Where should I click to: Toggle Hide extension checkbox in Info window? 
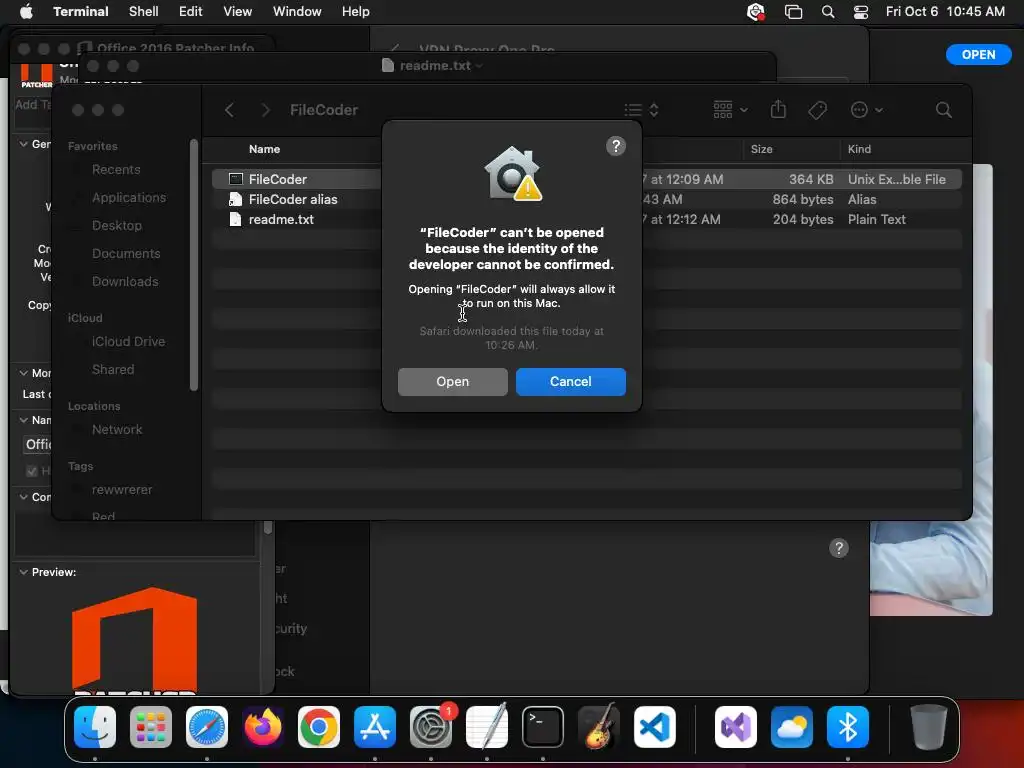[x=31, y=471]
